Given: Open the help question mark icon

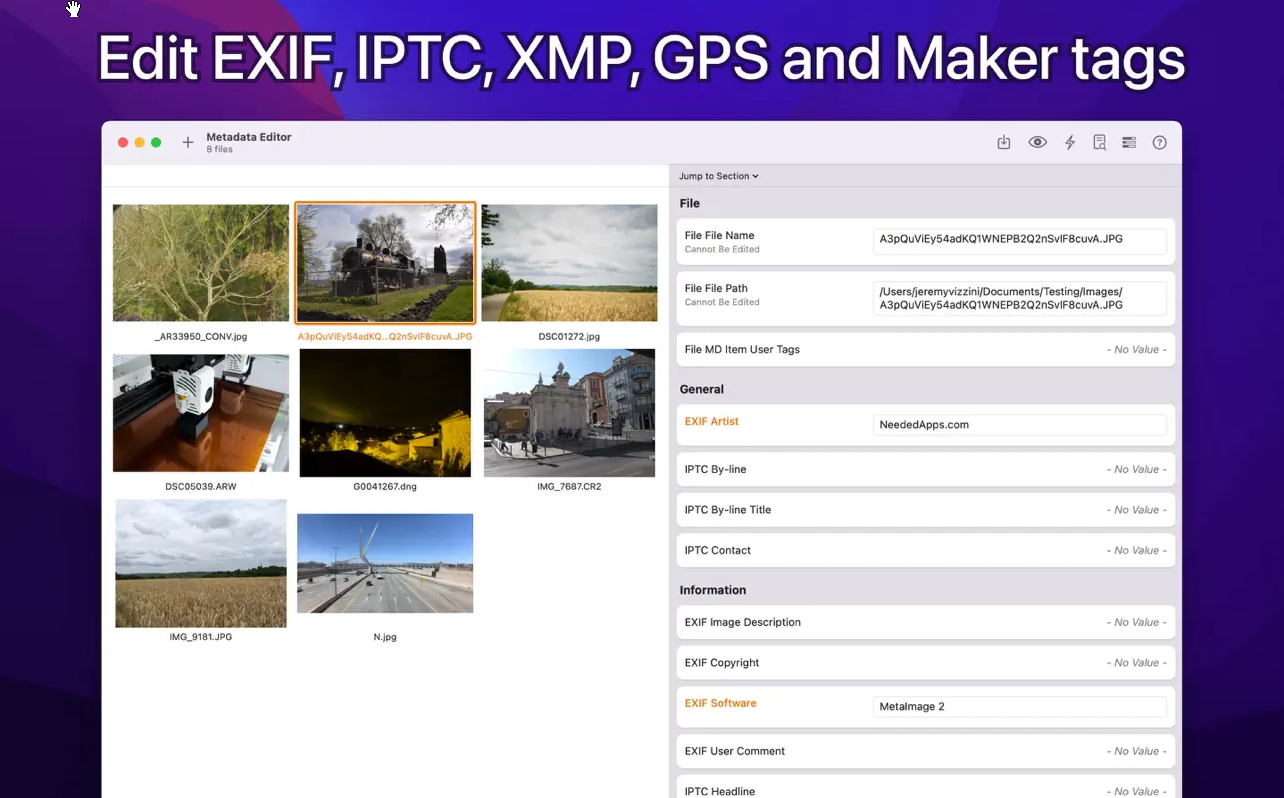Looking at the screenshot, I should (x=1159, y=143).
